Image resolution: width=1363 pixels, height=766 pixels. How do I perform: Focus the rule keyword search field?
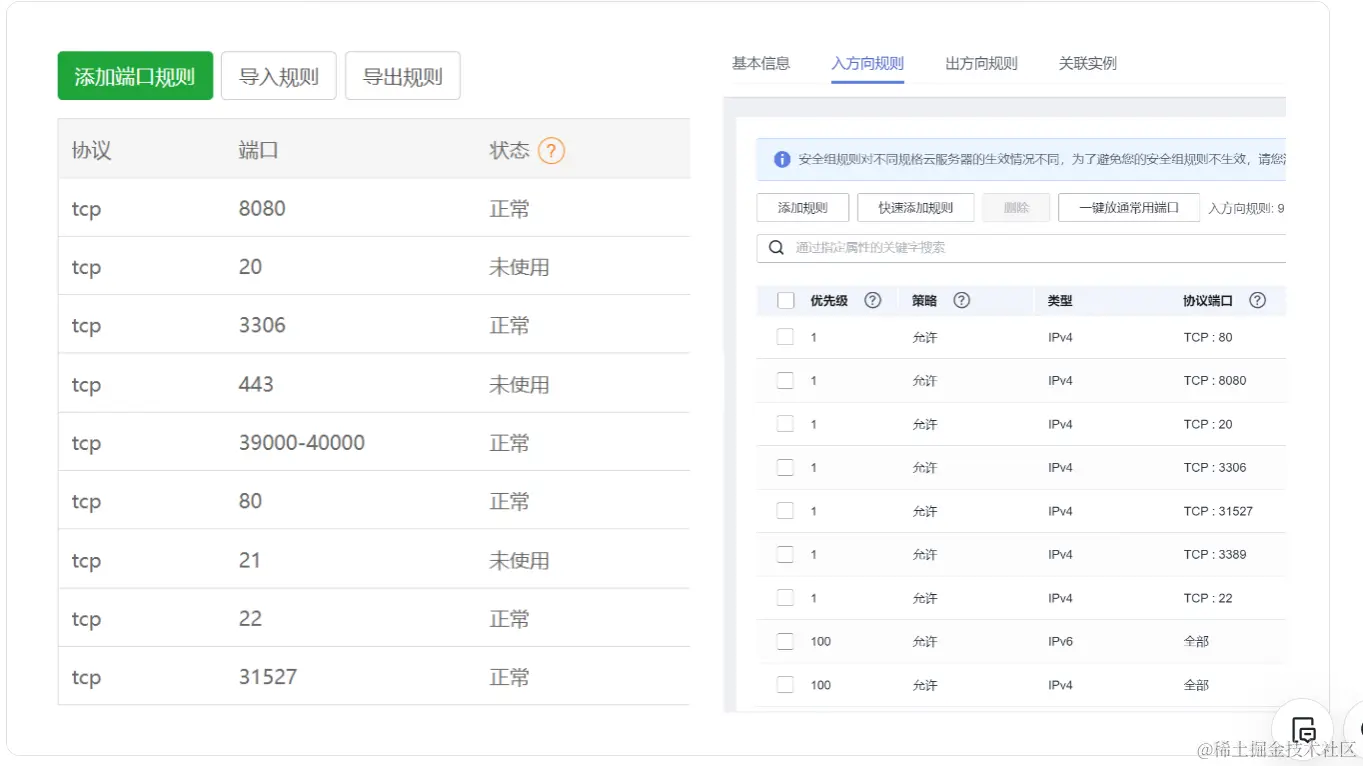pyautogui.click(x=1030, y=247)
